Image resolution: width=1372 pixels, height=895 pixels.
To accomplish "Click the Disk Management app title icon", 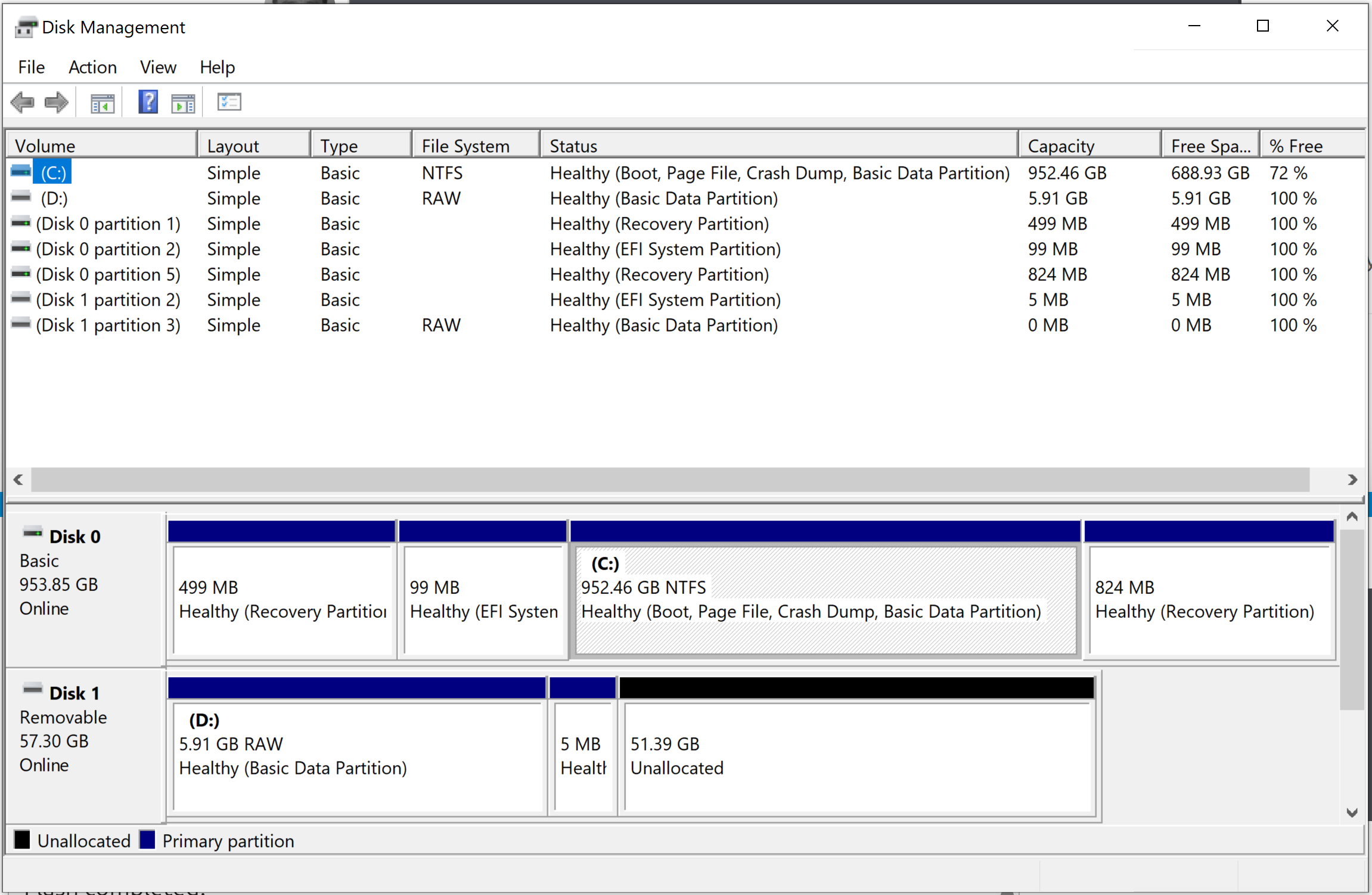I will (26, 27).
